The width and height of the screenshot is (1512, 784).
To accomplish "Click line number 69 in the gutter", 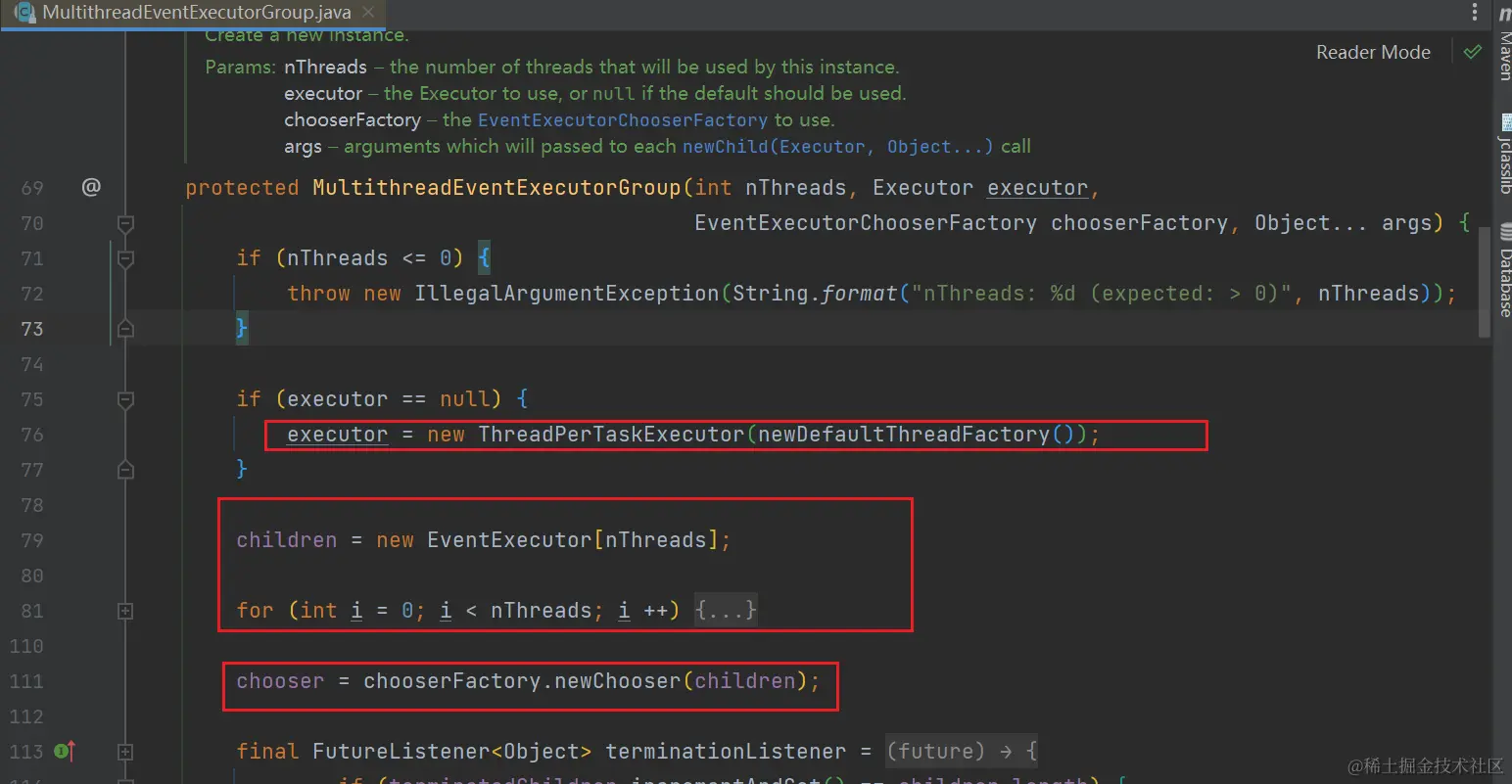I will (32, 188).
